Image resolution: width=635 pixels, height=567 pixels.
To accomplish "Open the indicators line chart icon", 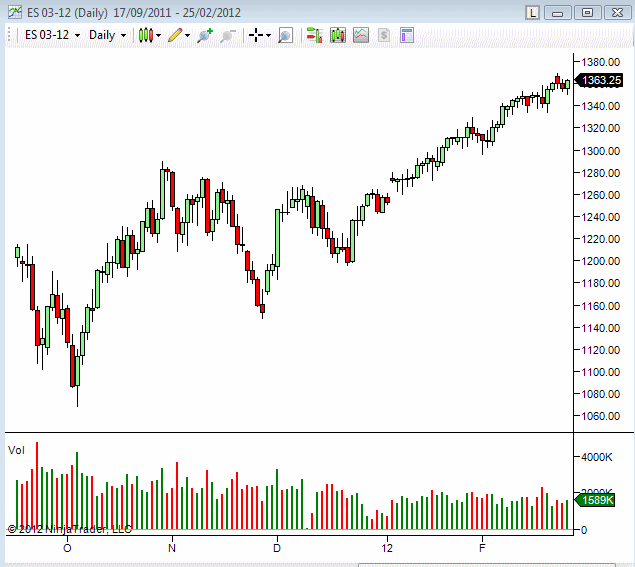I will (x=361, y=35).
